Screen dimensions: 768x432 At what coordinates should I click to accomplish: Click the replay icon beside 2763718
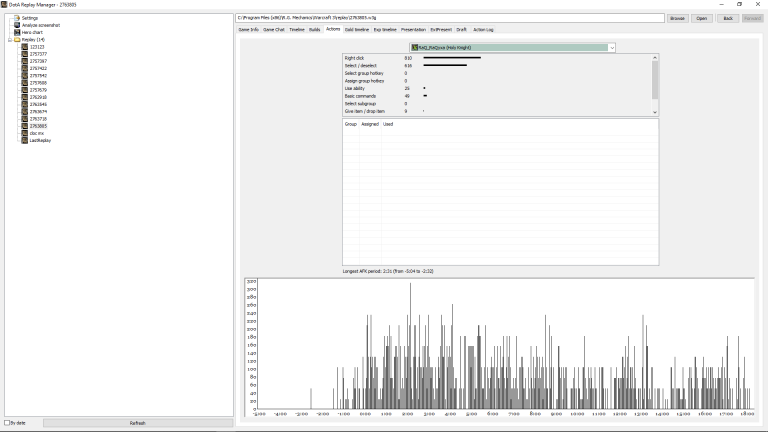[24, 119]
